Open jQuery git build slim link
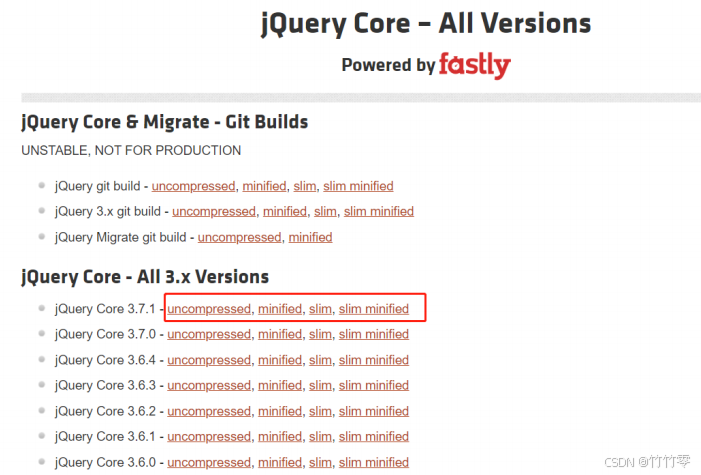 304,186
